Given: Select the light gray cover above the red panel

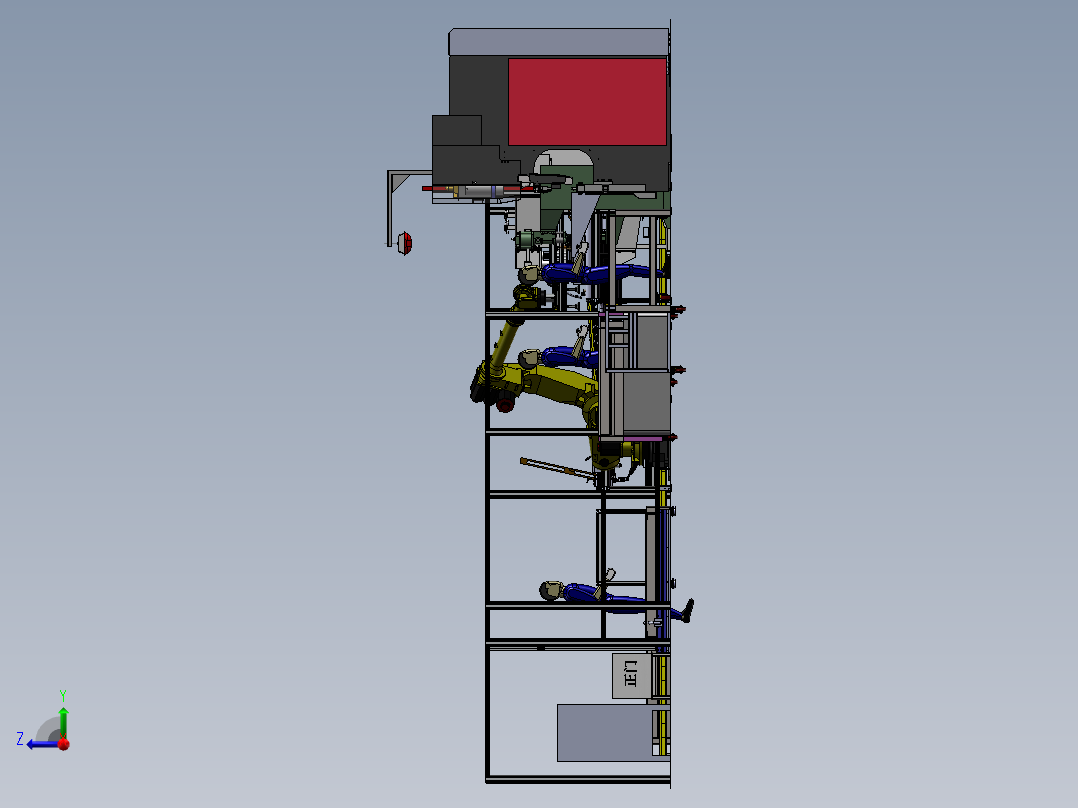Looking at the screenshot, I should [x=559, y=42].
